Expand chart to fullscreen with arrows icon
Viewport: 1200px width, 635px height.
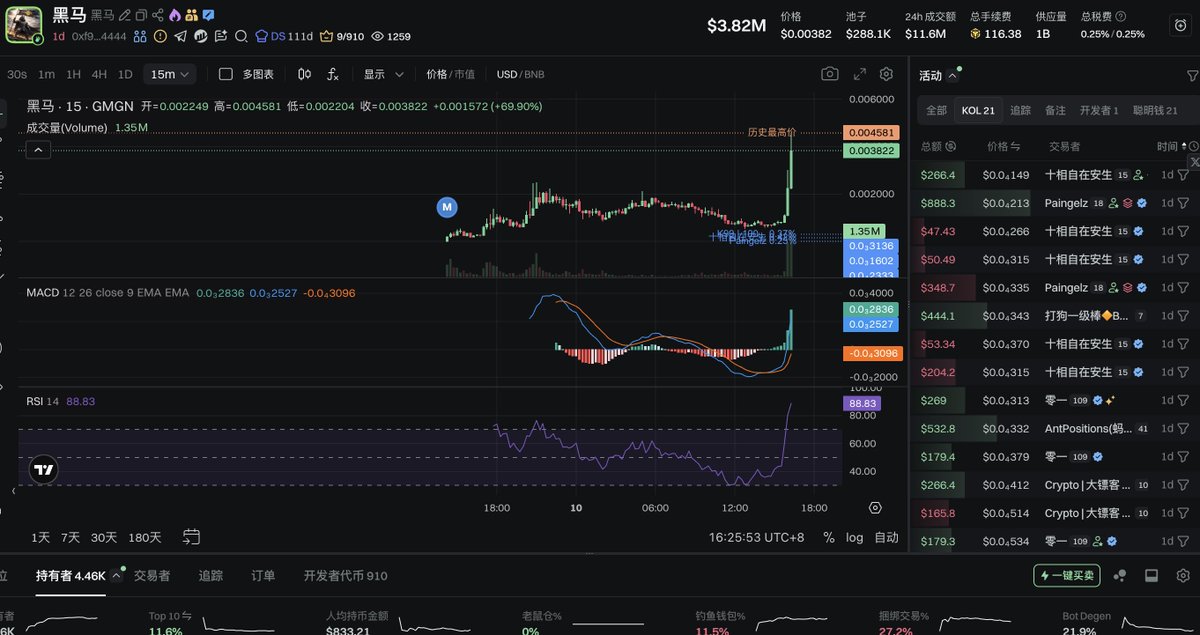(x=858, y=73)
